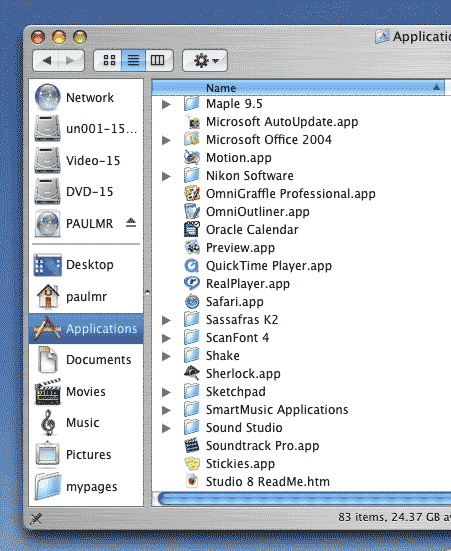Select the OmniGraffle Professional.app icon
This screenshot has height=551, width=451.
coord(192,193)
